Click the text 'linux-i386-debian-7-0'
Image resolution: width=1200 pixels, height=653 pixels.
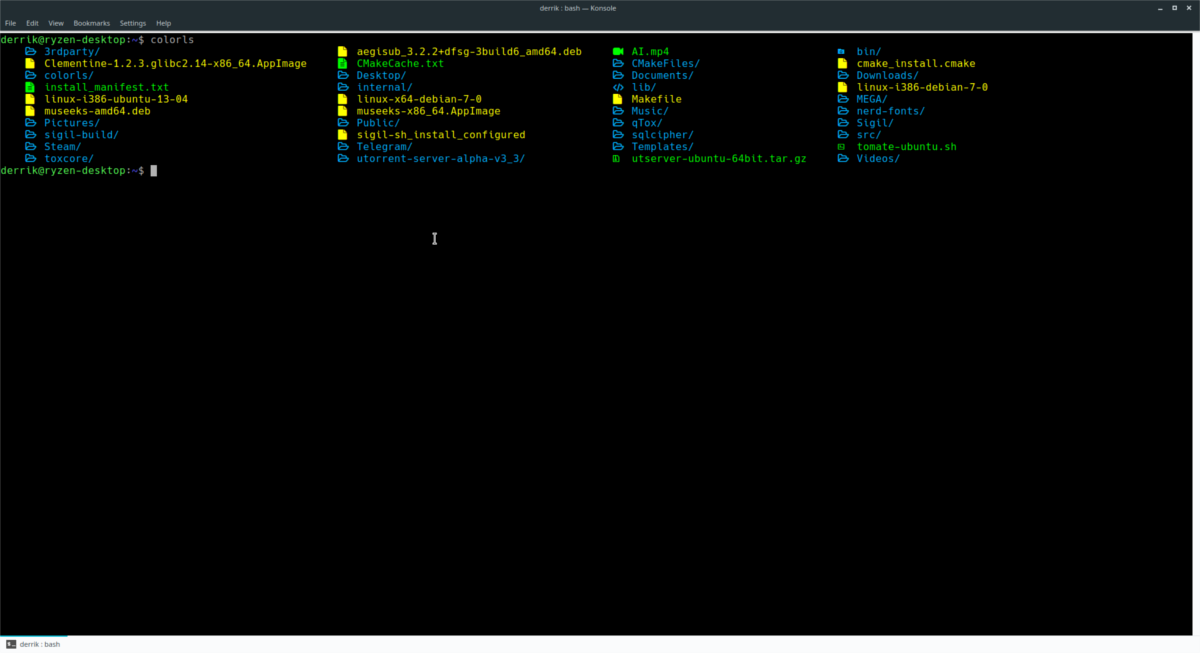point(922,87)
